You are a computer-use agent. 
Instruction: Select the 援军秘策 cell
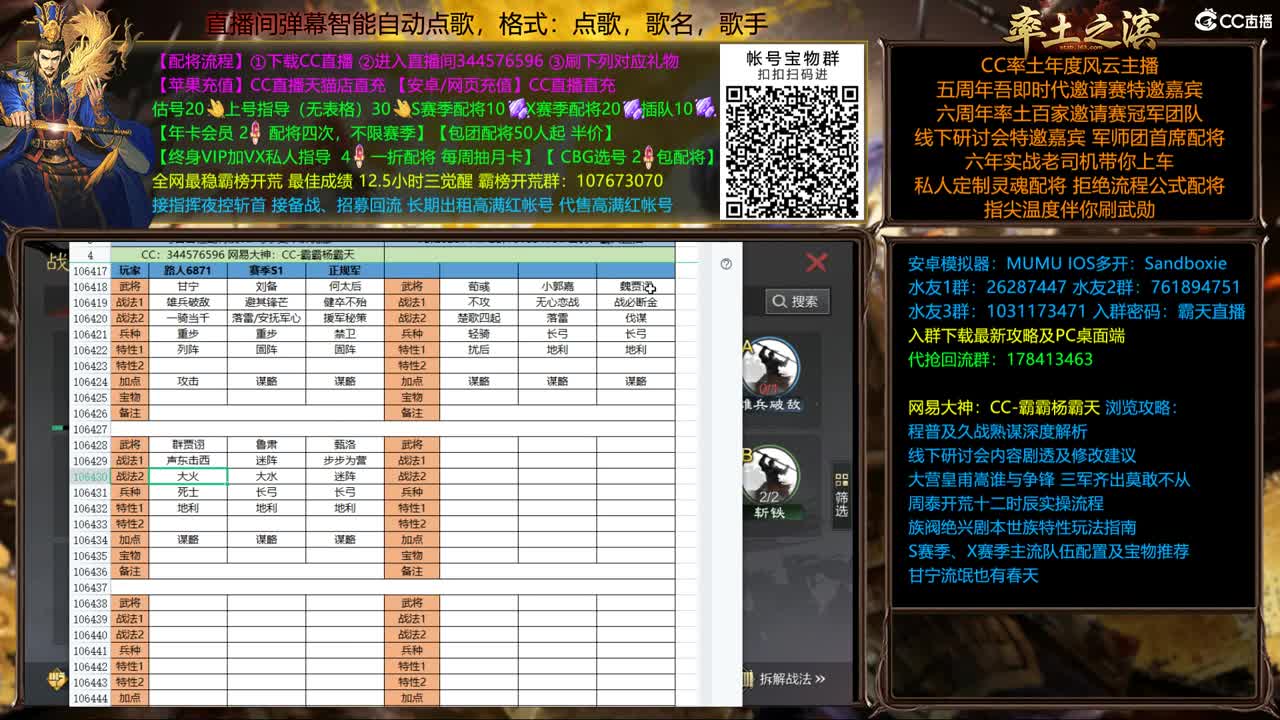(x=345, y=319)
